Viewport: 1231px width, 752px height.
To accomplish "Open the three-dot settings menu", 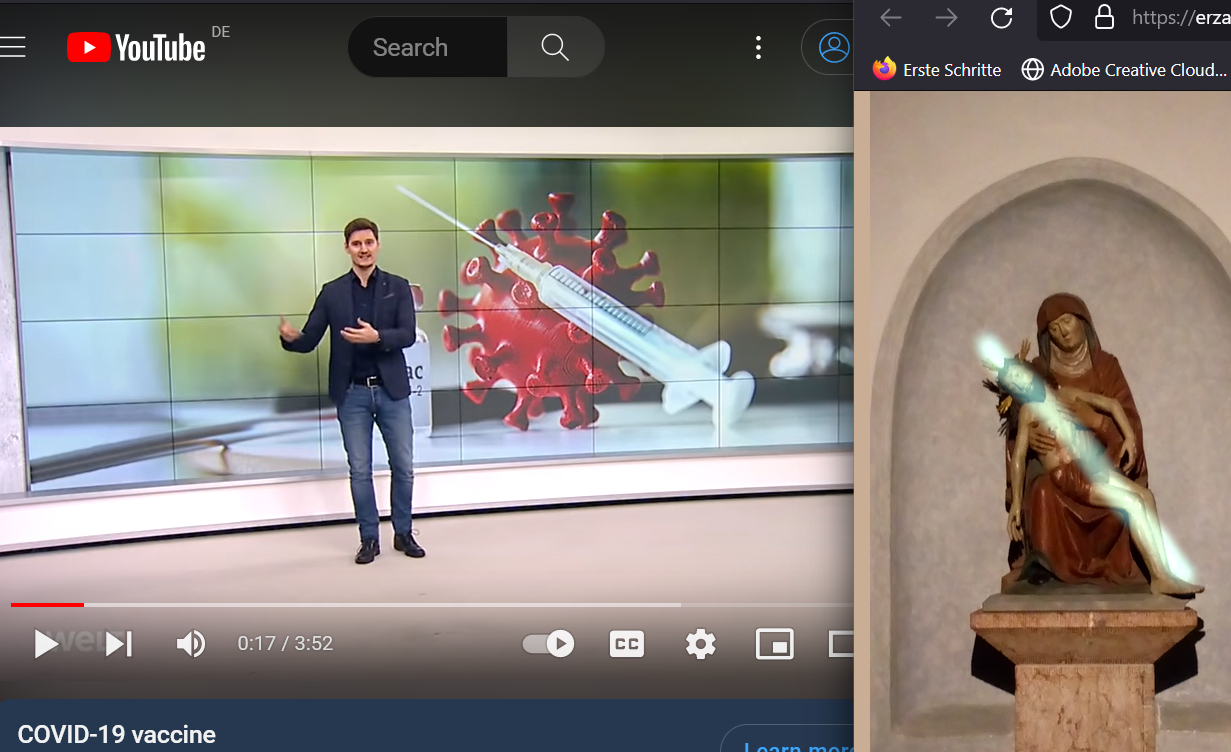I will 758,47.
